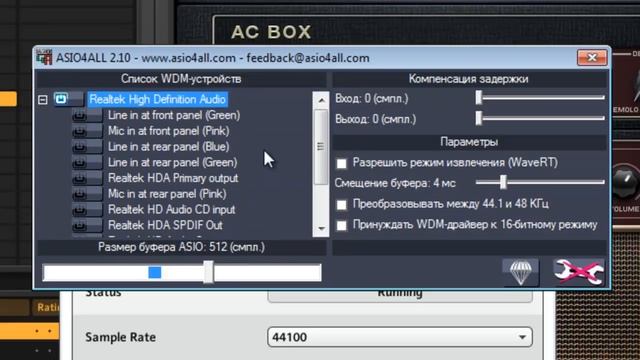Viewport: 640px width, 360px height.
Task: Select Mic in at rear panel (Pink) entry
Action: point(167,194)
